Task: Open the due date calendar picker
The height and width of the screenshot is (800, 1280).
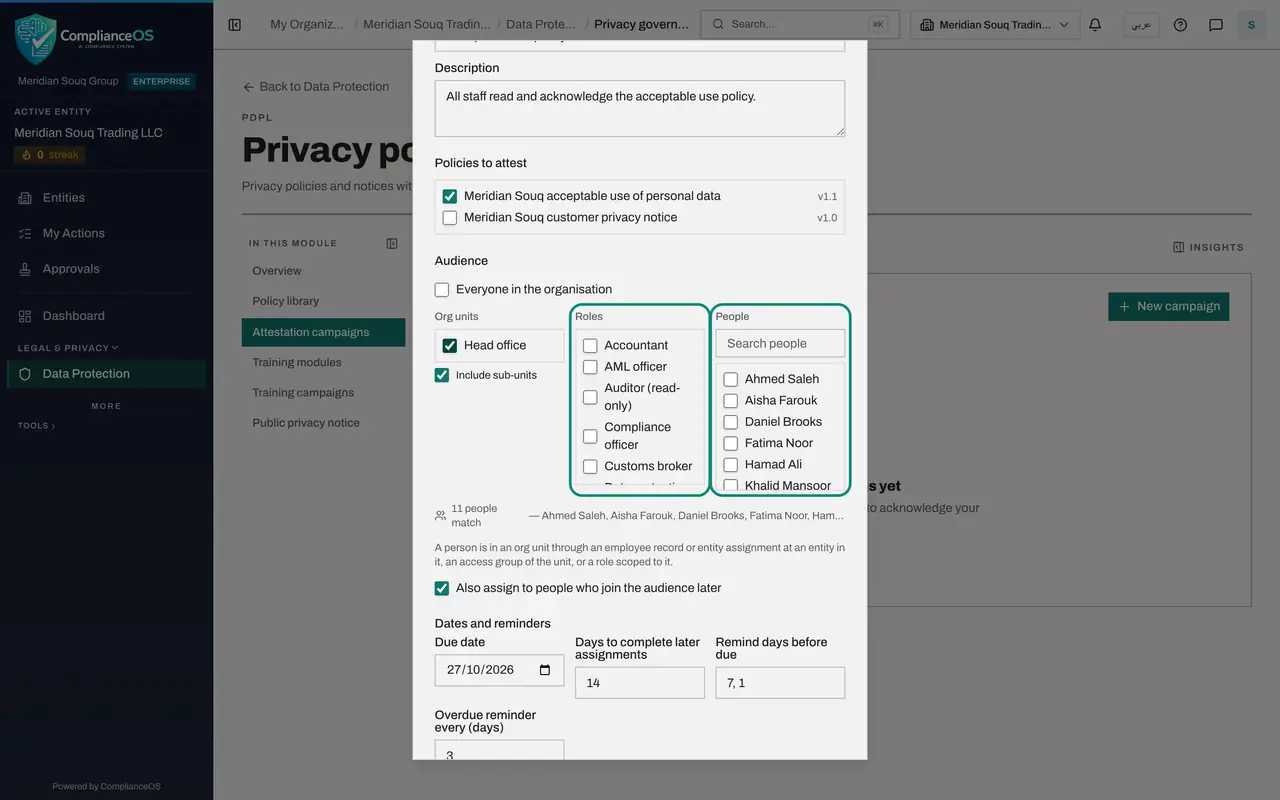Action: (545, 670)
